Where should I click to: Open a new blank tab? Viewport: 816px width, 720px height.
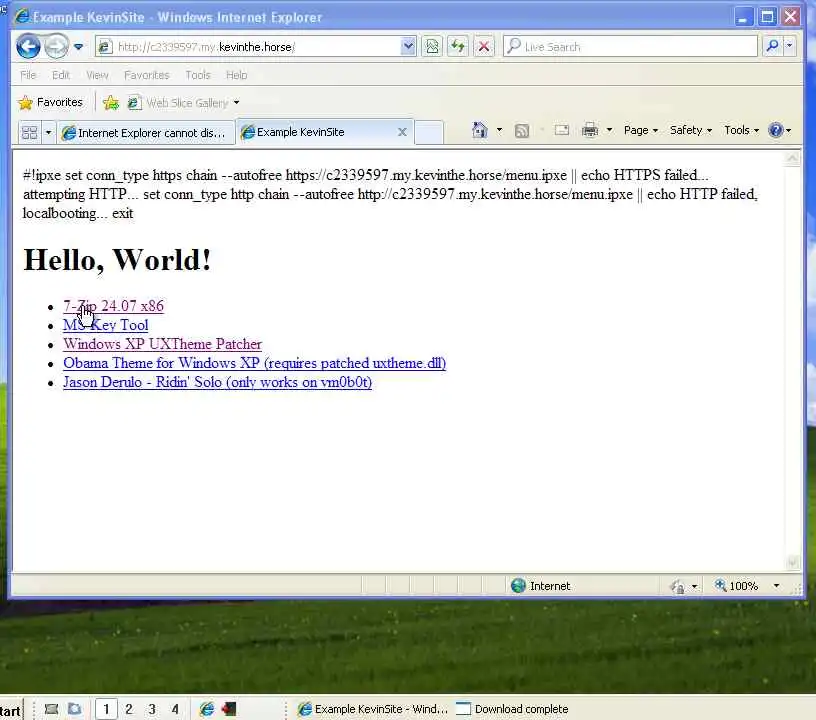coord(429,132)
